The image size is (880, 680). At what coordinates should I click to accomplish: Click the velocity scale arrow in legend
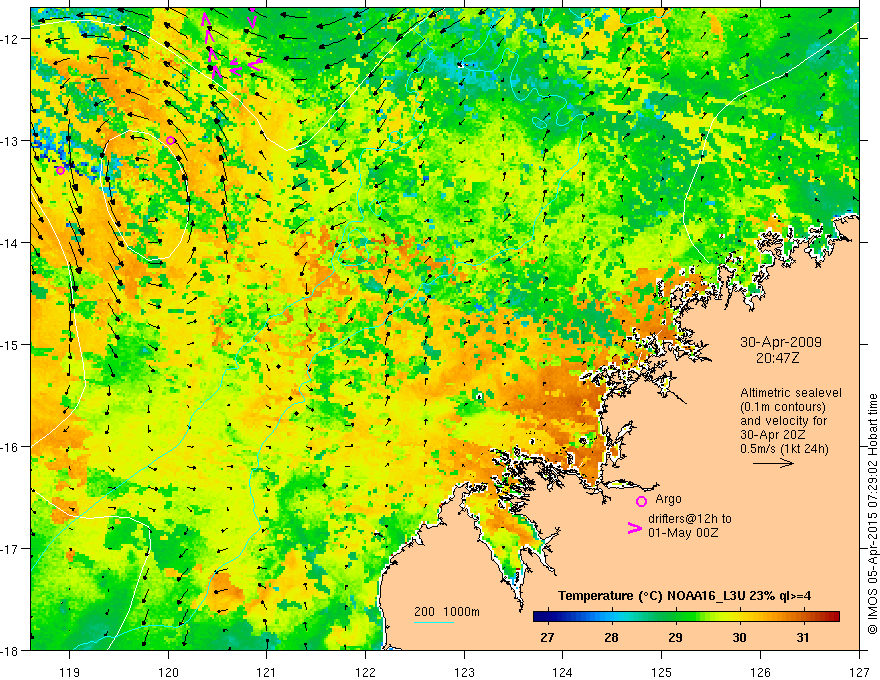[773, 463]
